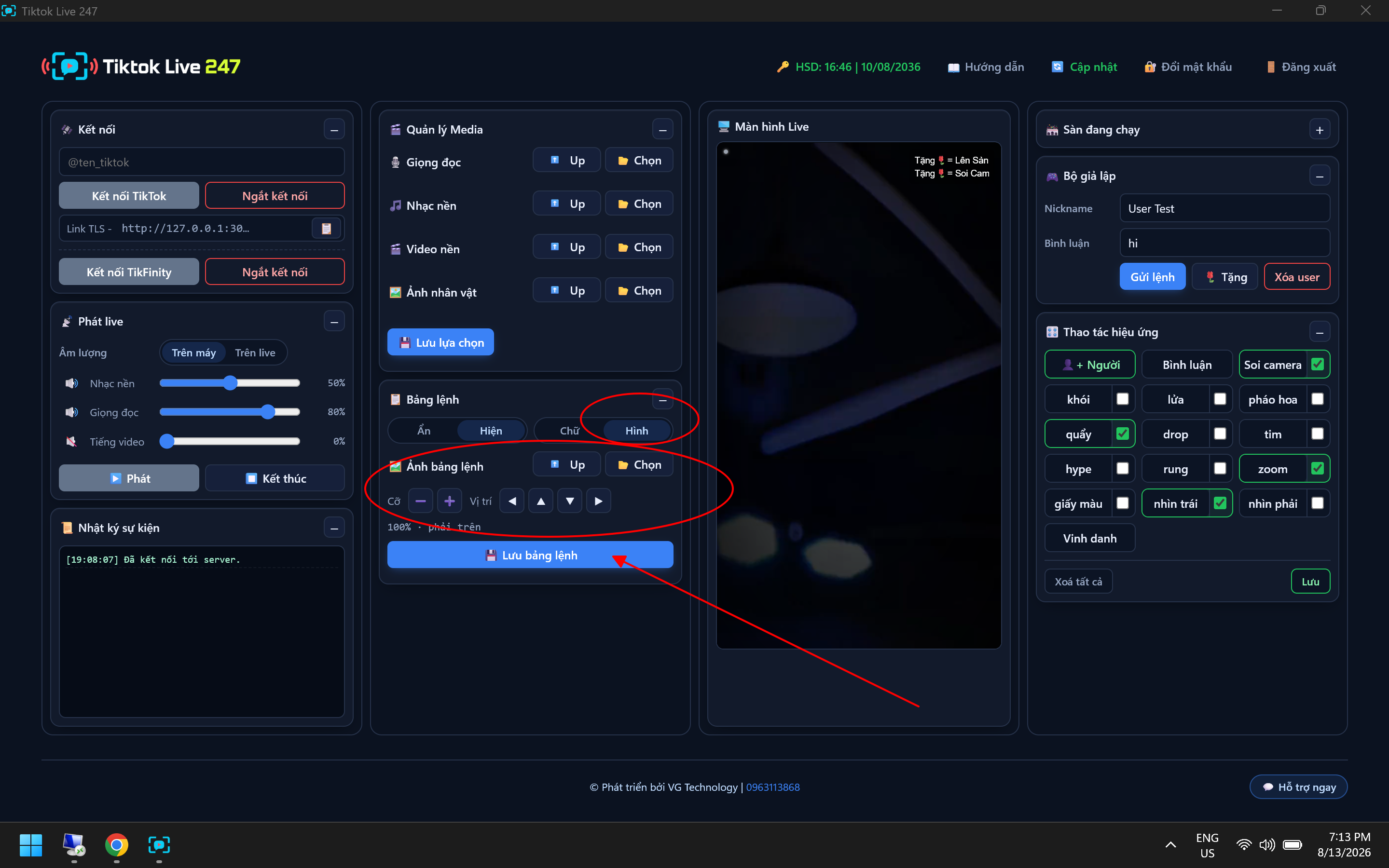Mute the Nhạc nền speaker icon
Viewport: 1389px width, 868px height.
[x=72, y=383]
